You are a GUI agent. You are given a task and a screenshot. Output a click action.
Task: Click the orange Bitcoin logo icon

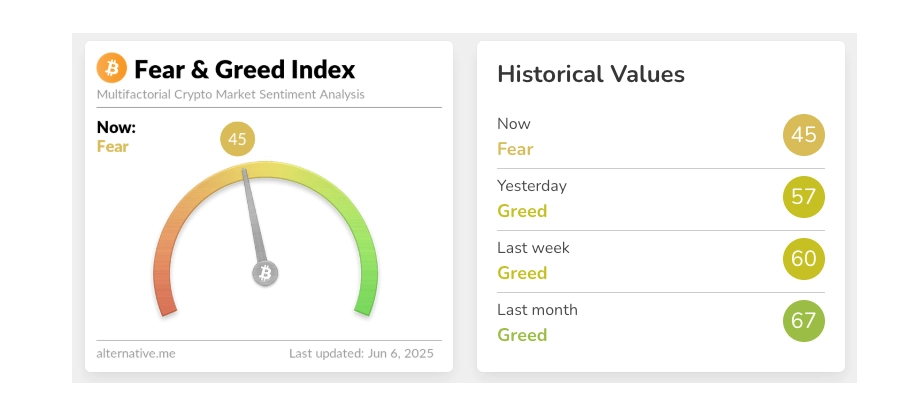click(111, 68)
